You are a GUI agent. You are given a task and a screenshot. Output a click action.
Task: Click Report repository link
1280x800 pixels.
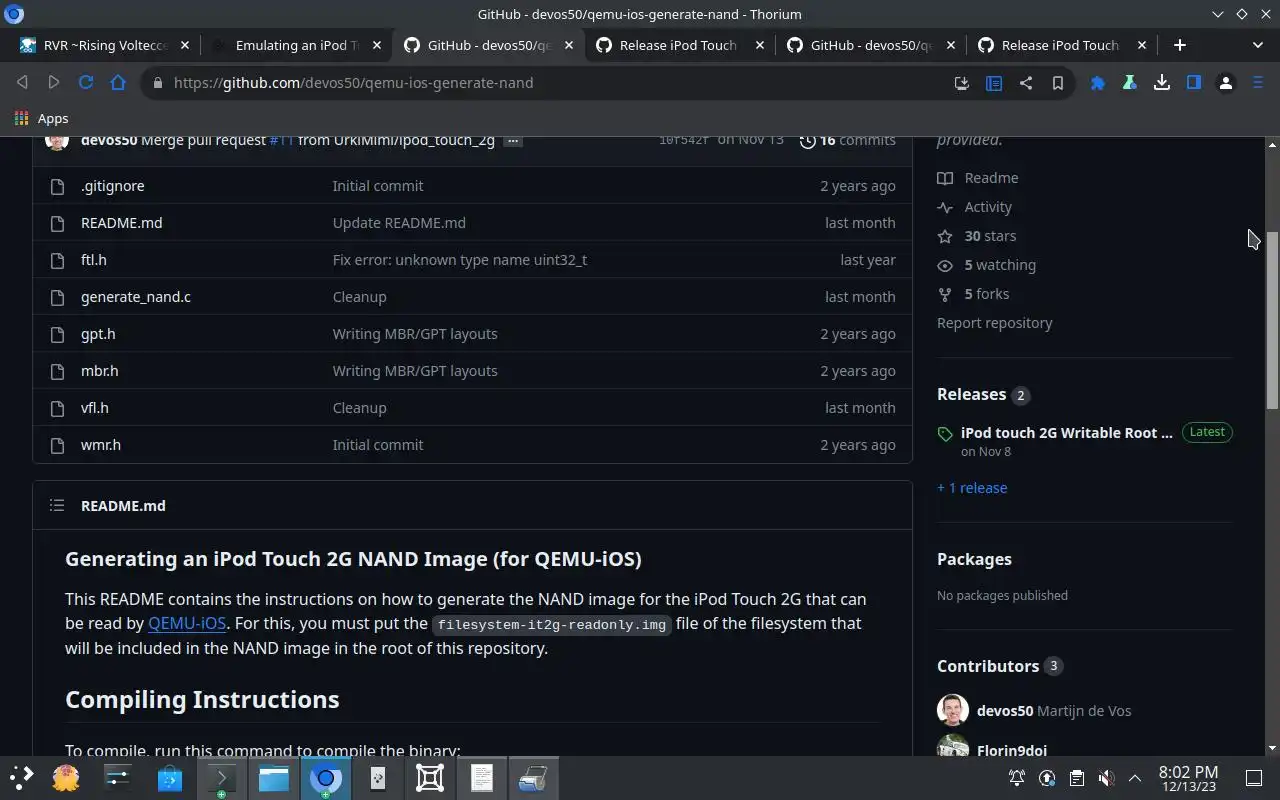pos(994,323)
